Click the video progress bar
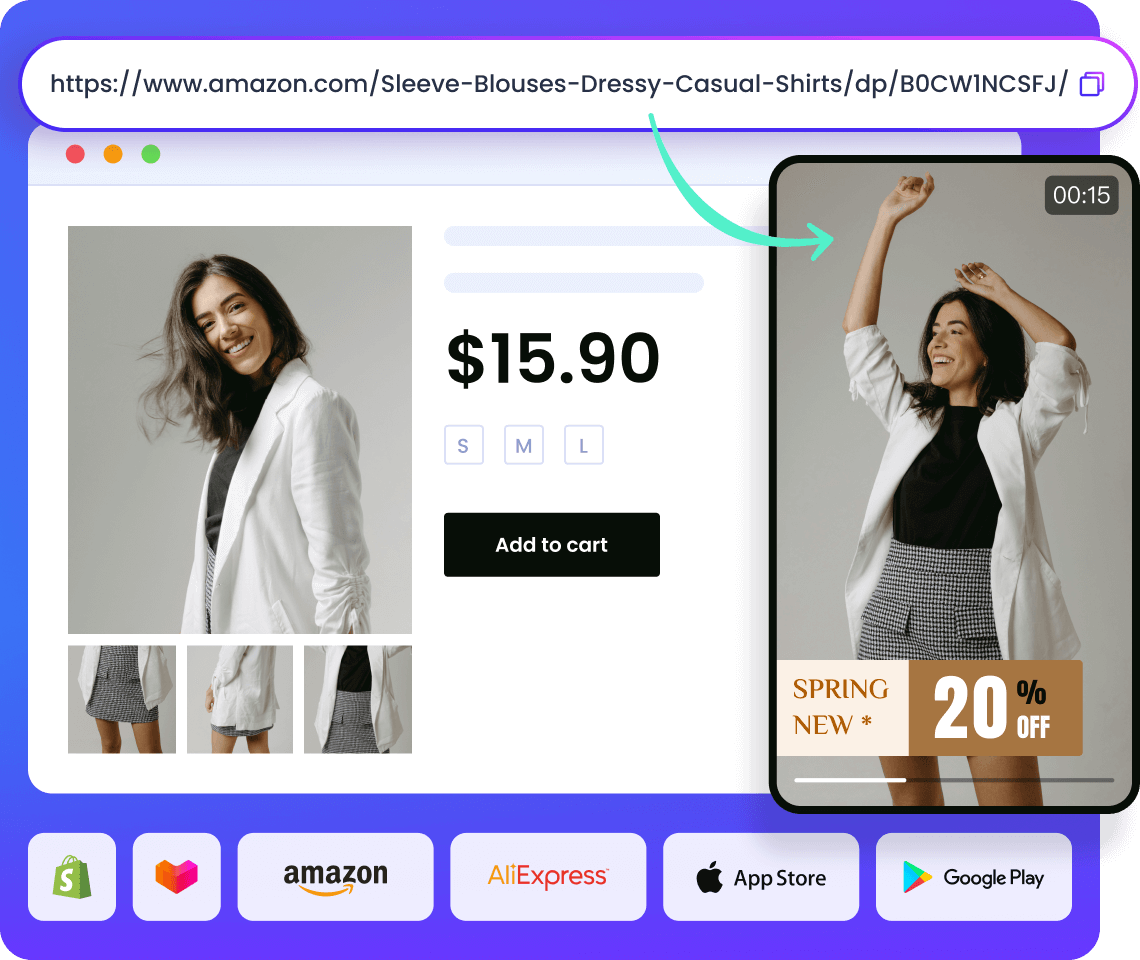 (x=954, y=780)
